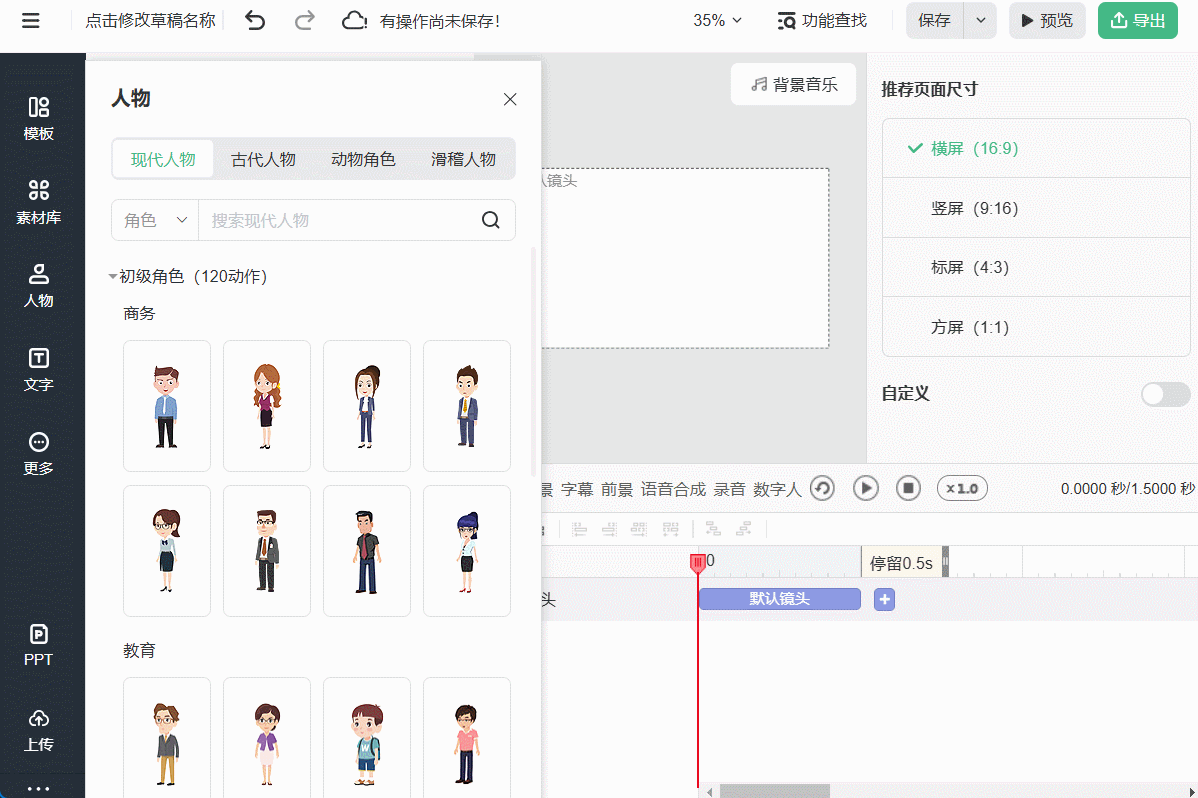This screenshot has height=798, width=1198.
Task: Select the 方屏 (1:1) page size option
Action: point(1035,327)
